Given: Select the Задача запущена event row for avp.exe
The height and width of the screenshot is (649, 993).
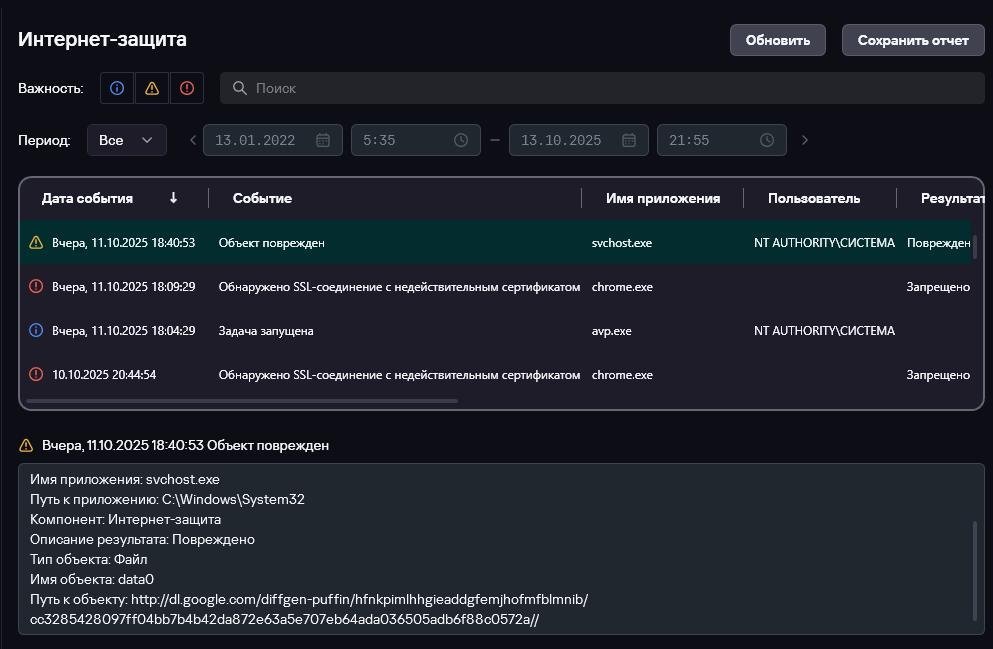Looking at the screenshot, I should click(x=400, y=330).
